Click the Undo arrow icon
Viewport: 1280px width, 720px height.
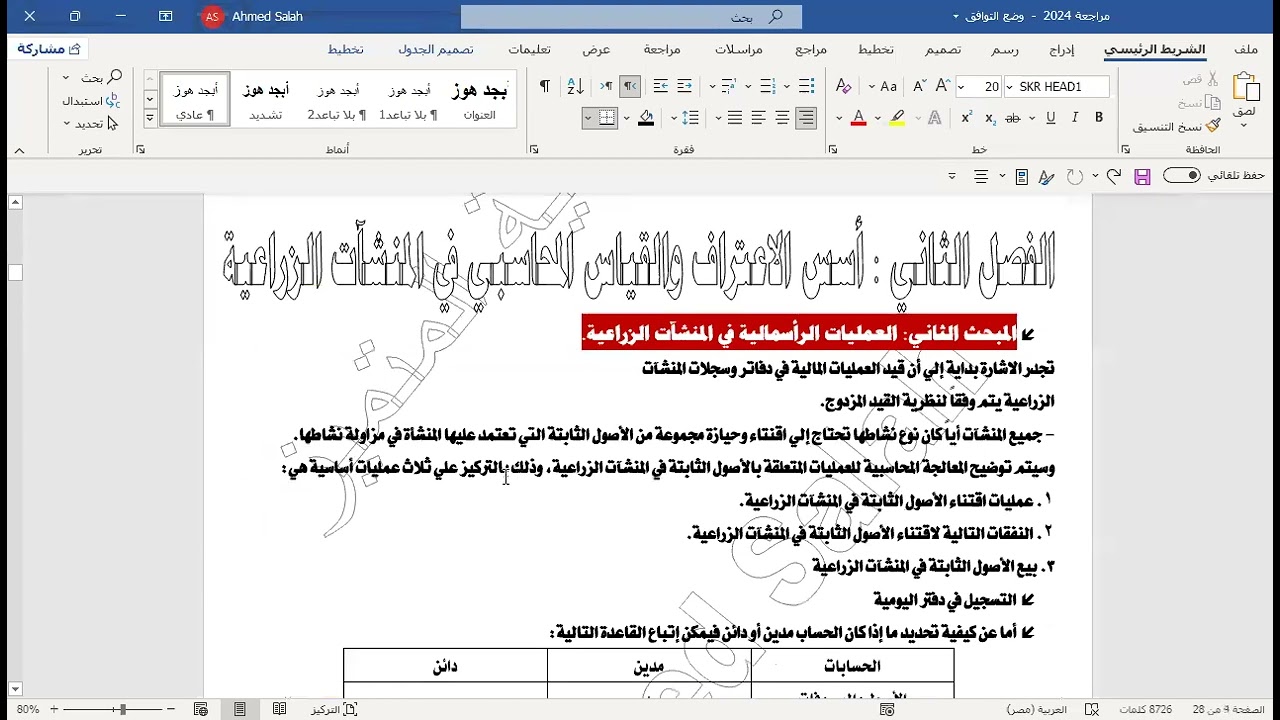coord(1113,177)
